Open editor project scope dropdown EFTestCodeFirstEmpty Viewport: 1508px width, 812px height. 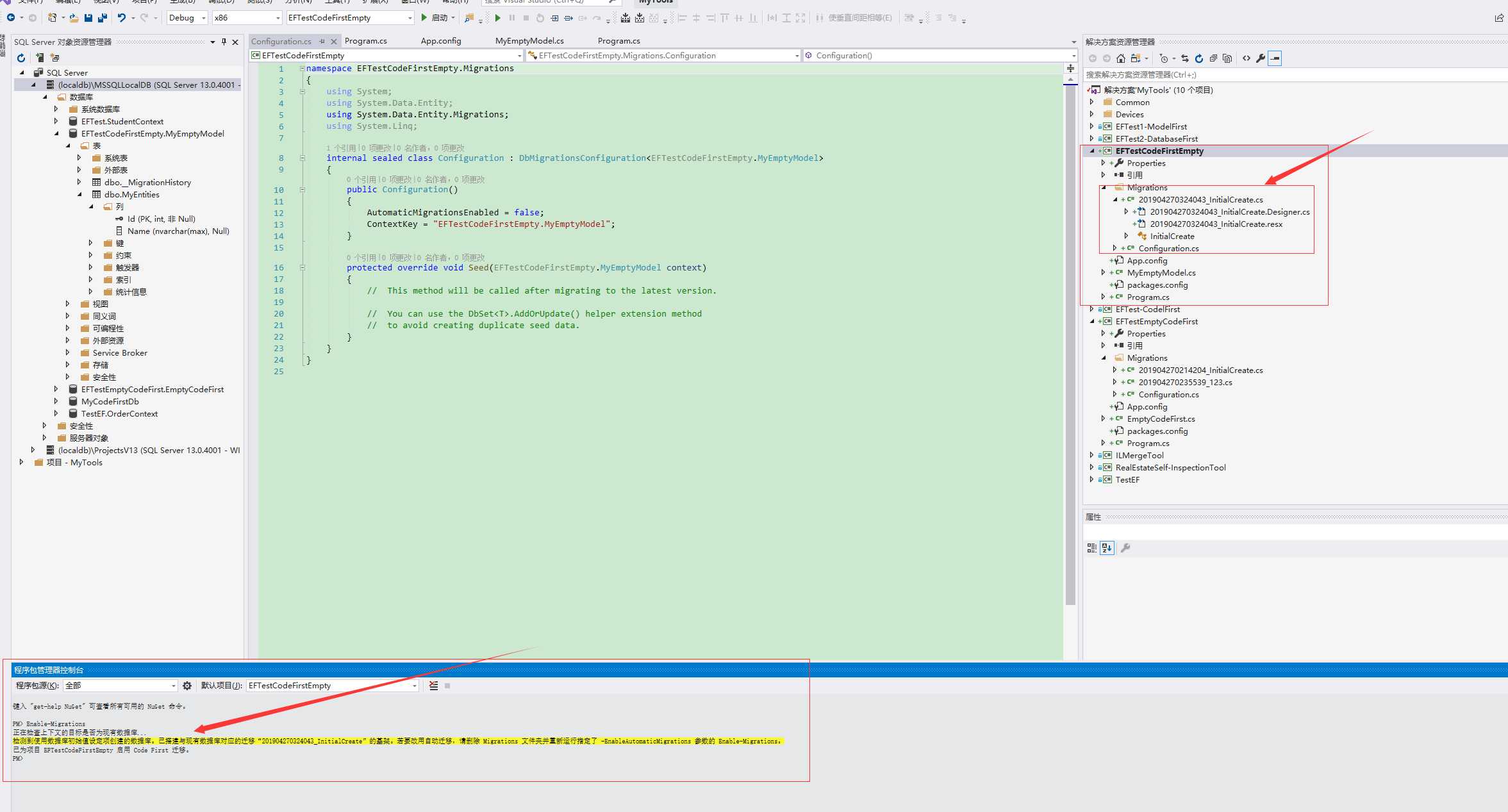386,56
